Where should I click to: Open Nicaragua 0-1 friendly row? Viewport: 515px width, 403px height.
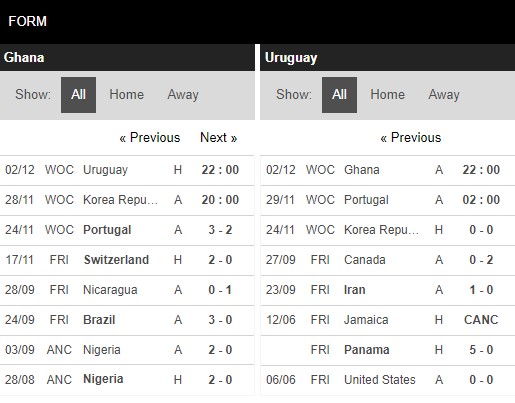click(x=127, y=290)
